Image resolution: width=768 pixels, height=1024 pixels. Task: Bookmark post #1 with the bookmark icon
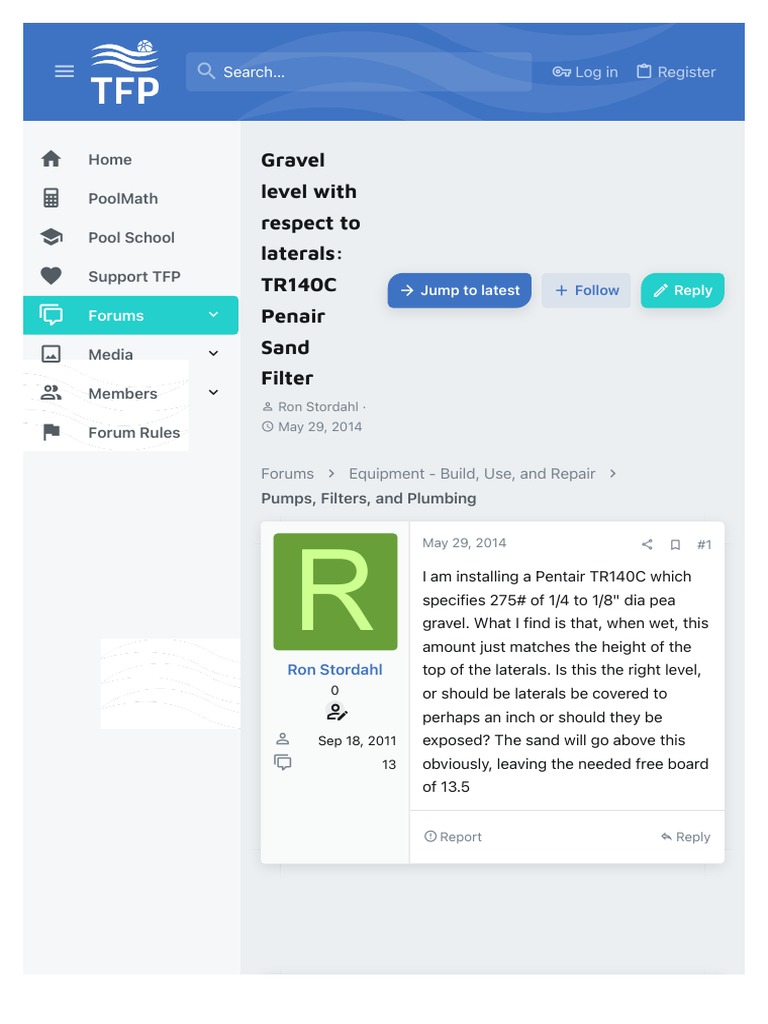coord(675,544)
